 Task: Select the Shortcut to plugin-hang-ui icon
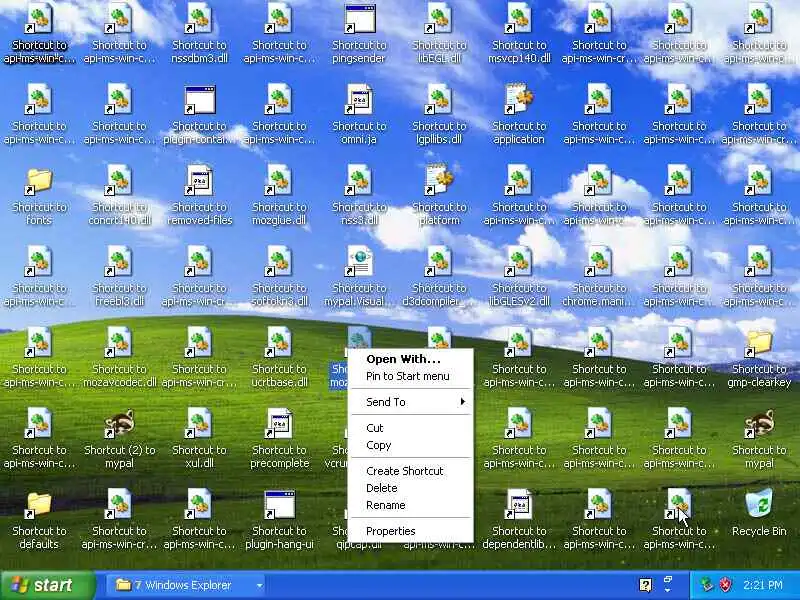[279, 520]
